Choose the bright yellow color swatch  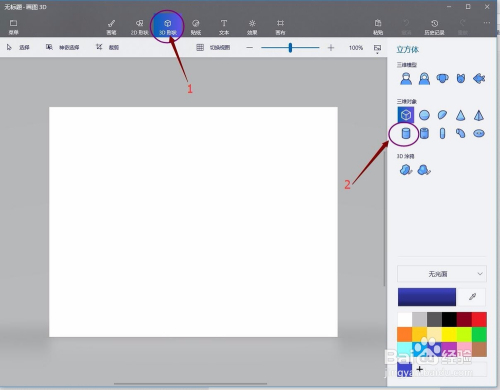pyautogui.click(x=449, y=334)
